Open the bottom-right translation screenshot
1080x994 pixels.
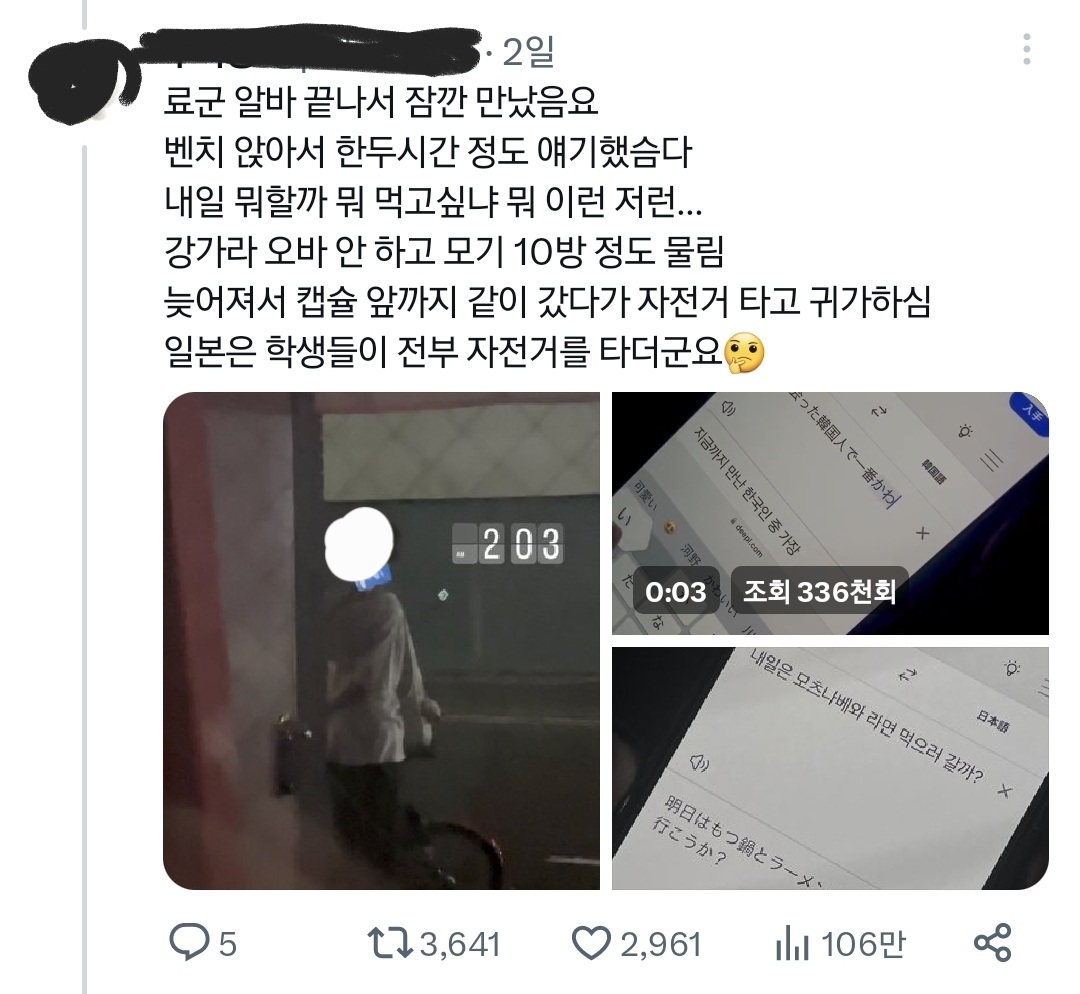tap(830, 768)
